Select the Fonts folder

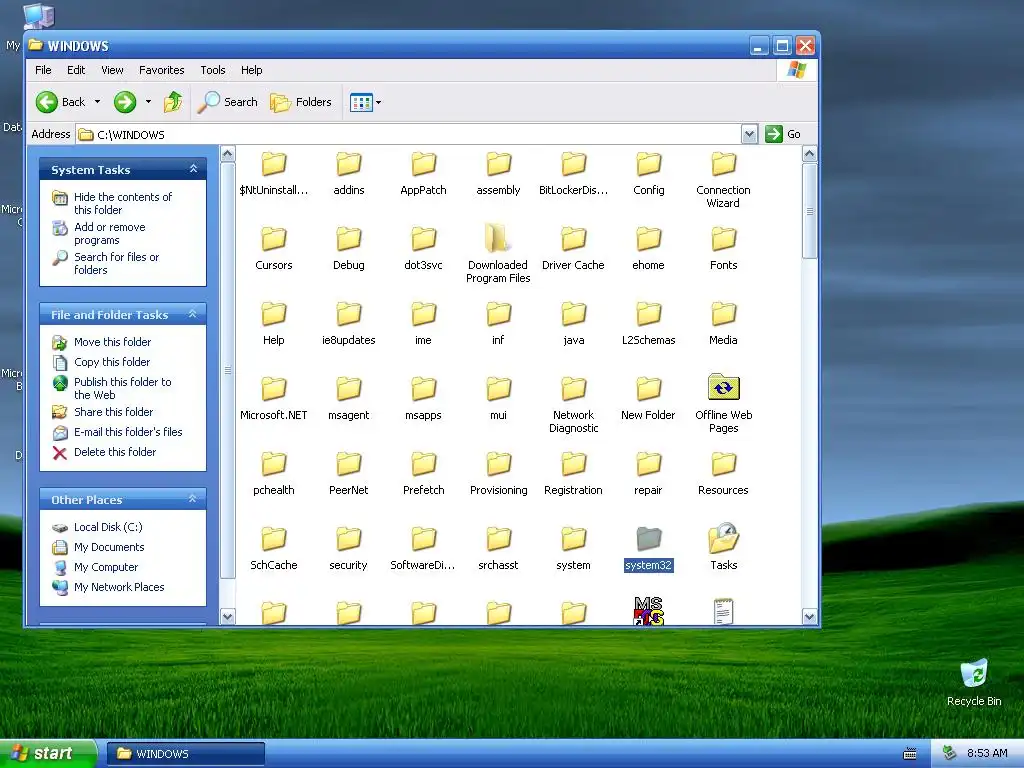click(x=723, y=248)
